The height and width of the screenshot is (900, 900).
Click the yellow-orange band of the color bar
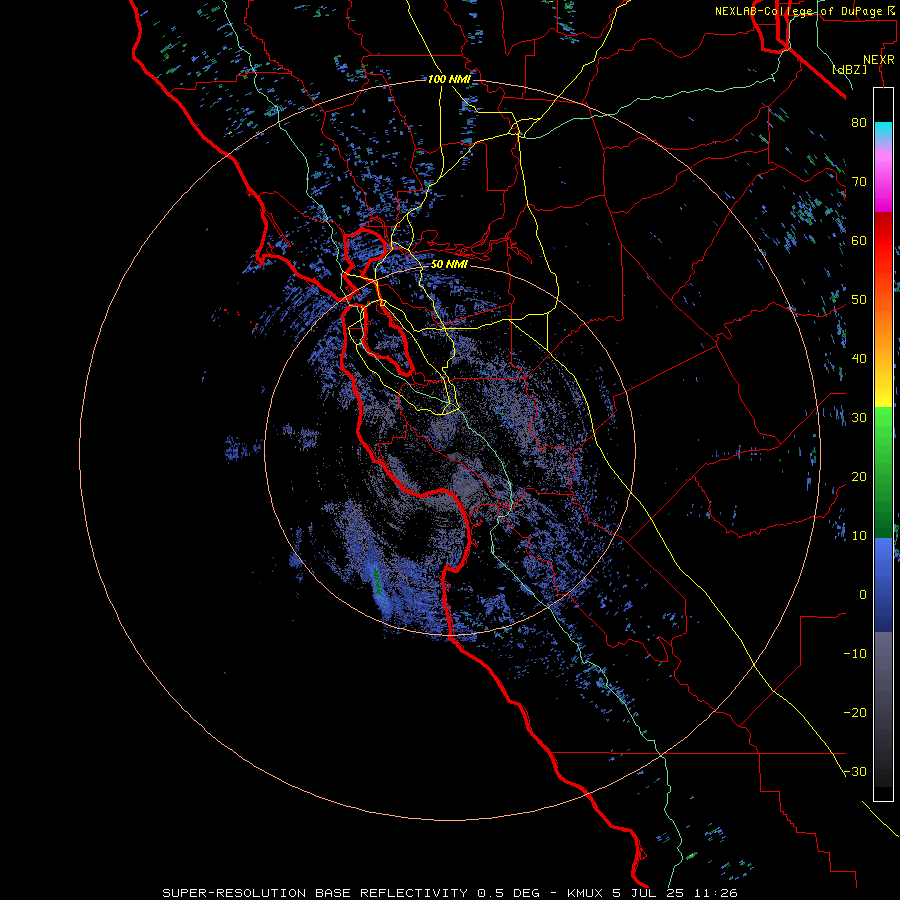coord(883,358)
